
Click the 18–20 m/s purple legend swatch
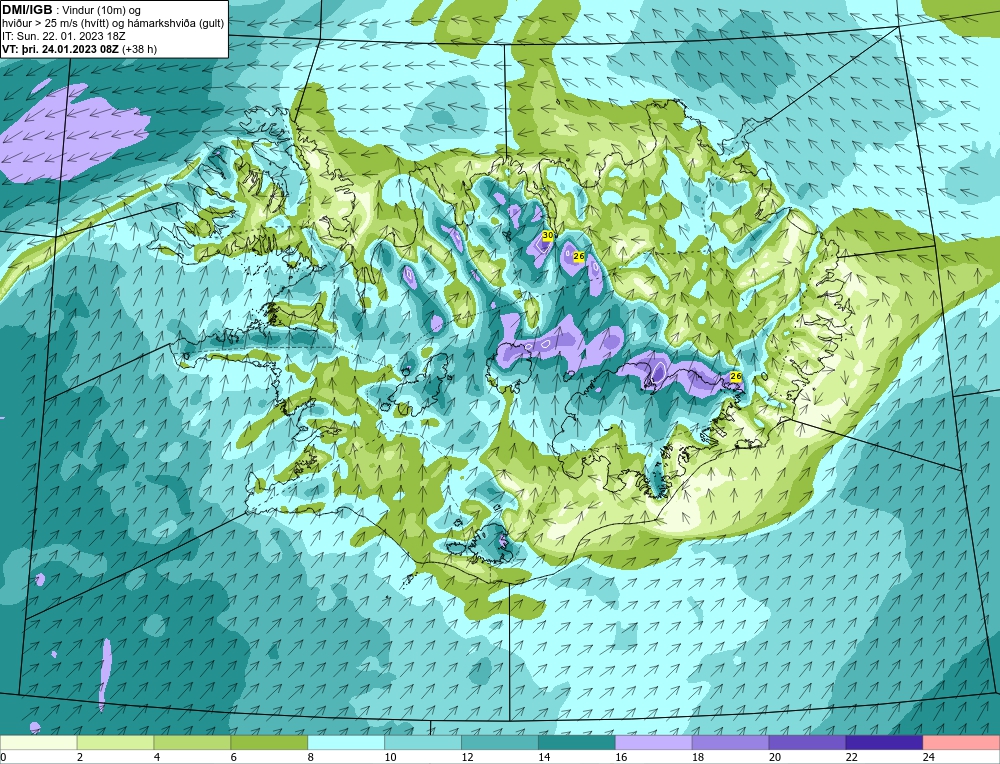point(730,743)
